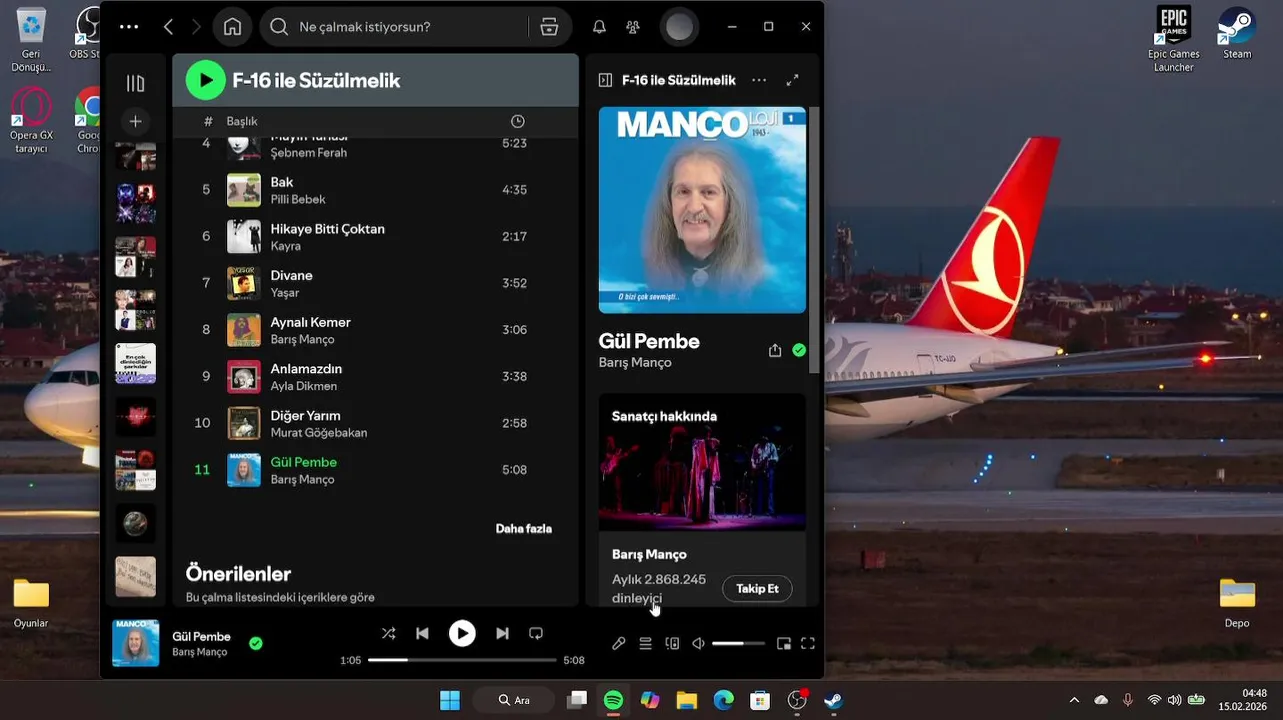Open artist link Ayla Dikmen
Screen dimensions: 1283x720
coord(303,386)
